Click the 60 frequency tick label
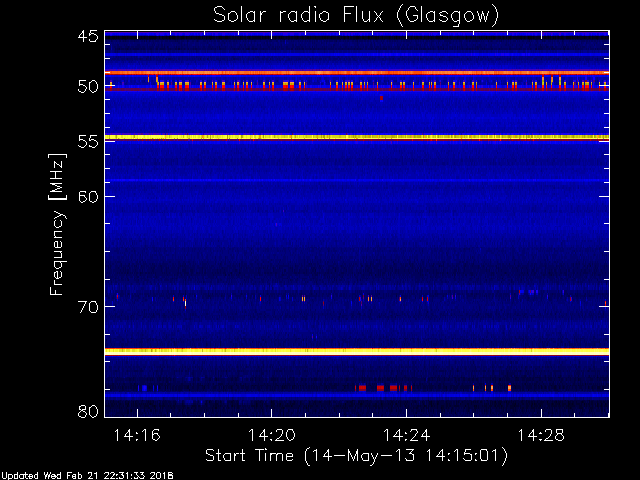Screen dimensions: 640x480 coord(88,197)
